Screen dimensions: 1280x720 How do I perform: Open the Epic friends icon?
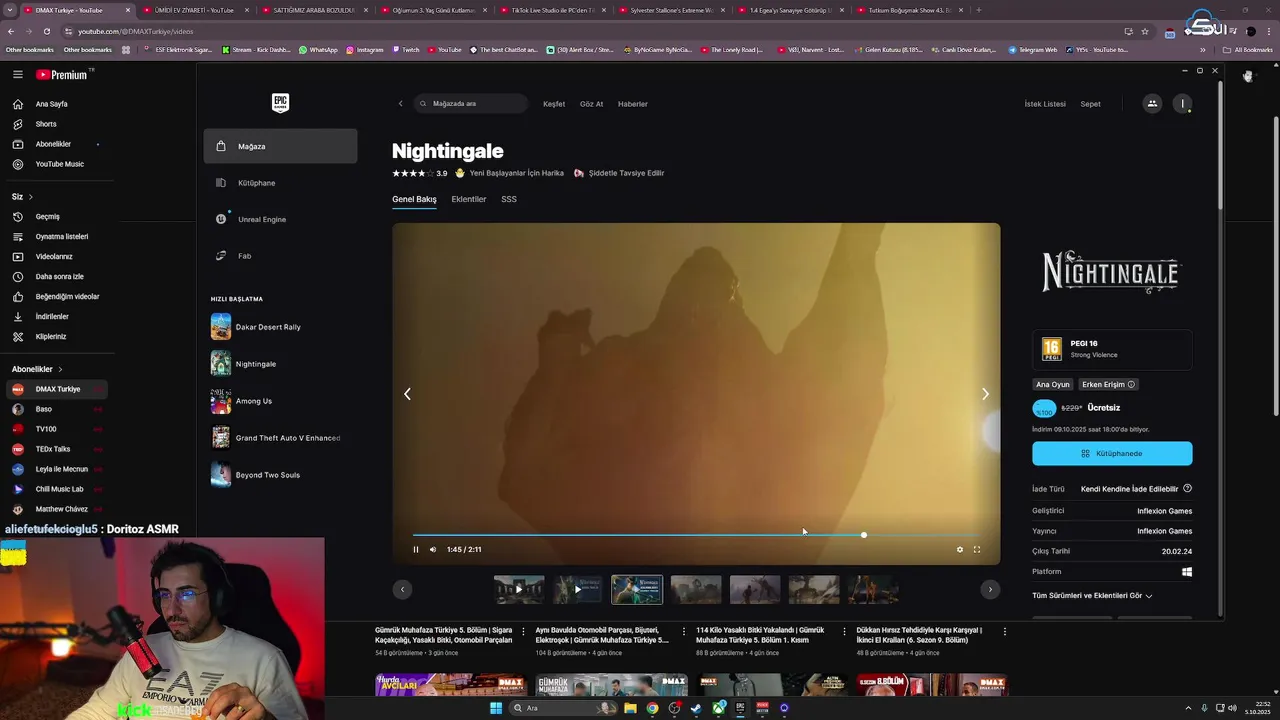click(x=1152, y=103)
